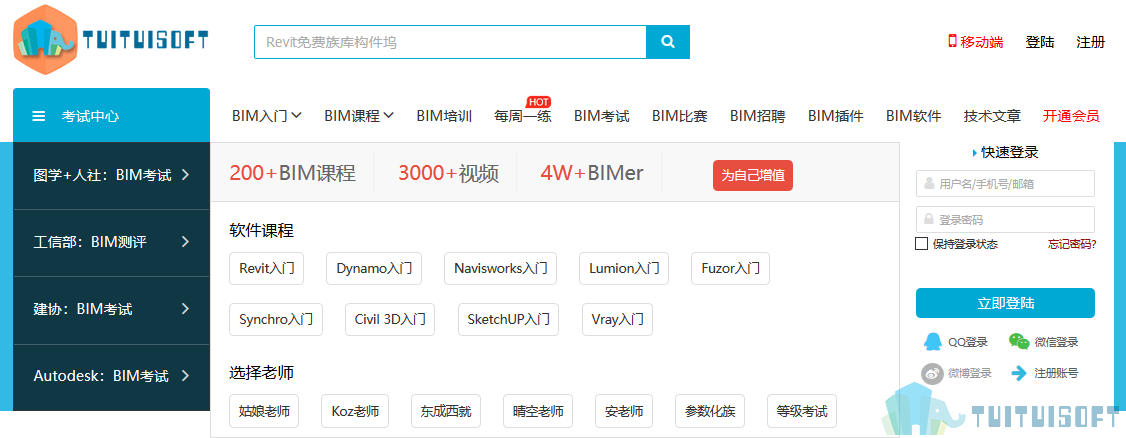Select the Civil 3D入门 course button
Screen dimensions: 1126x438
pyautogui.click(x=390, y=320)
